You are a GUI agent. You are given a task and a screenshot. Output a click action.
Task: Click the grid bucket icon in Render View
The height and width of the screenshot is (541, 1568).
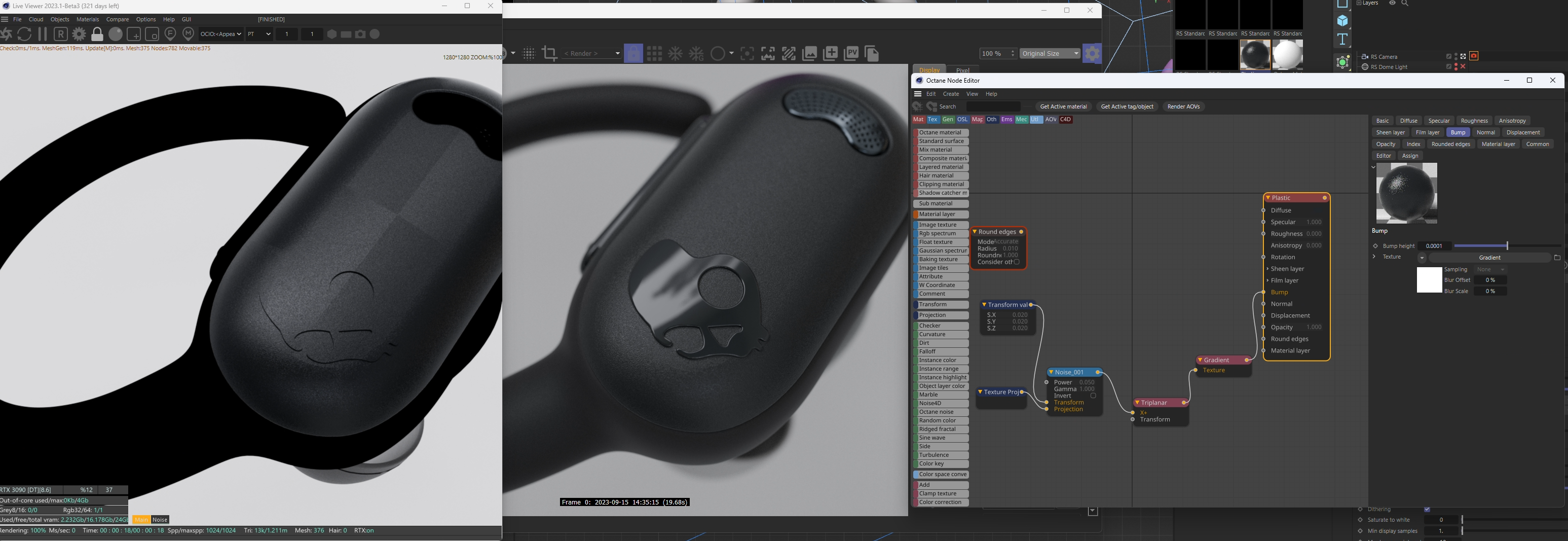click(x=654, y=54)
